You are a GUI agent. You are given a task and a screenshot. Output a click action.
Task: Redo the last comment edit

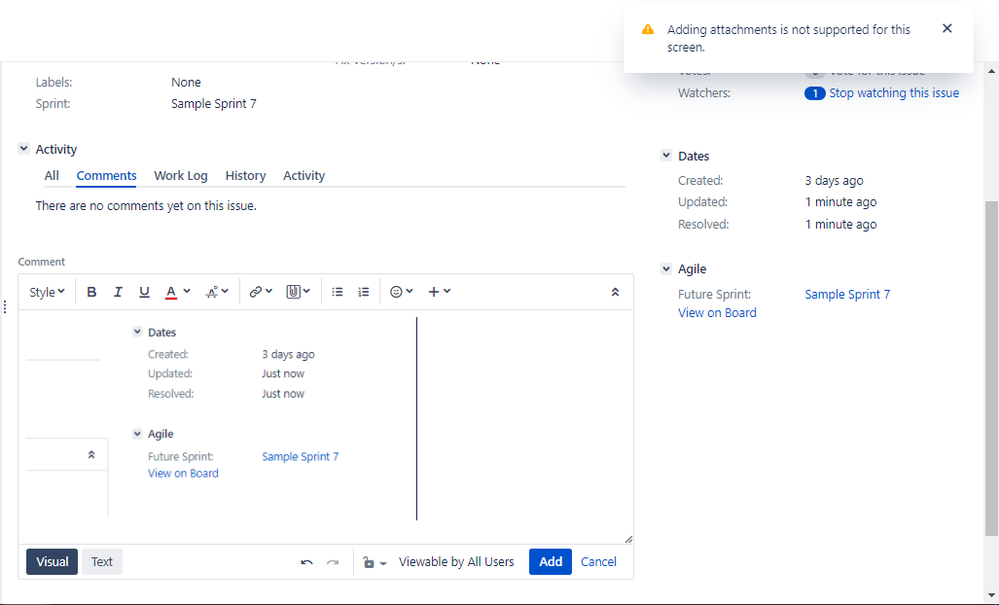(333, 561)
